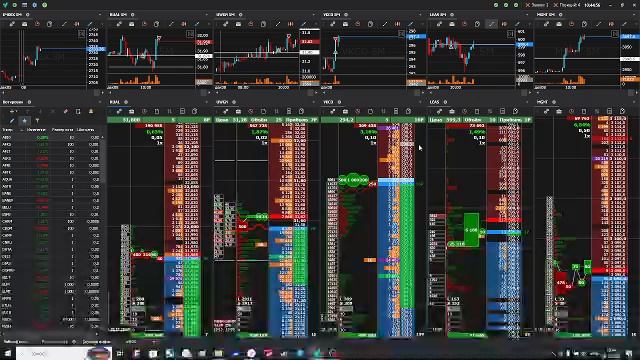
Task: Sort watchlist by the Тикер column header
Action: (x=7, y=130)
